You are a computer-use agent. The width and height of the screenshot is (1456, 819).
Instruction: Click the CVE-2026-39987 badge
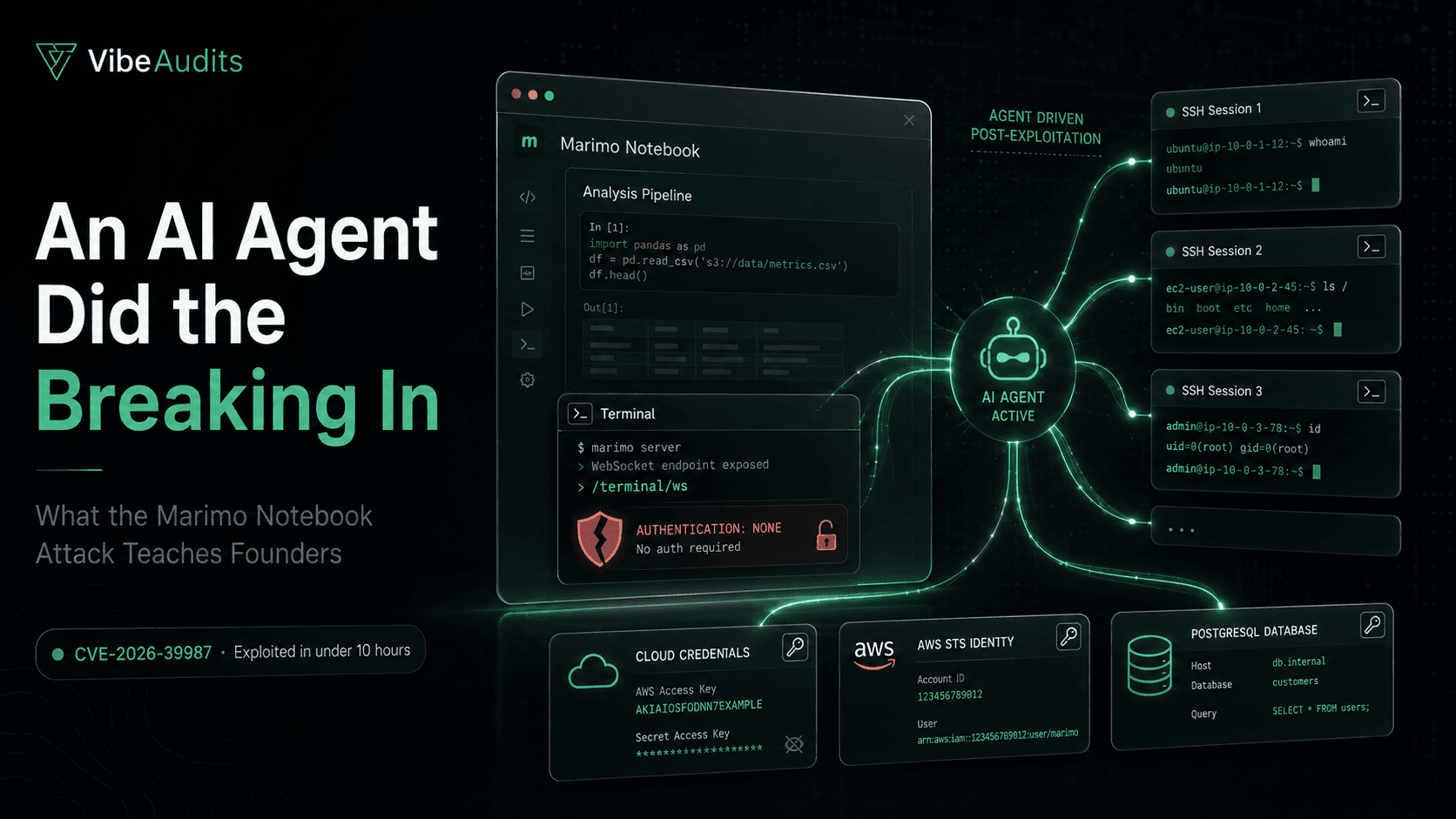coord(231,652)
